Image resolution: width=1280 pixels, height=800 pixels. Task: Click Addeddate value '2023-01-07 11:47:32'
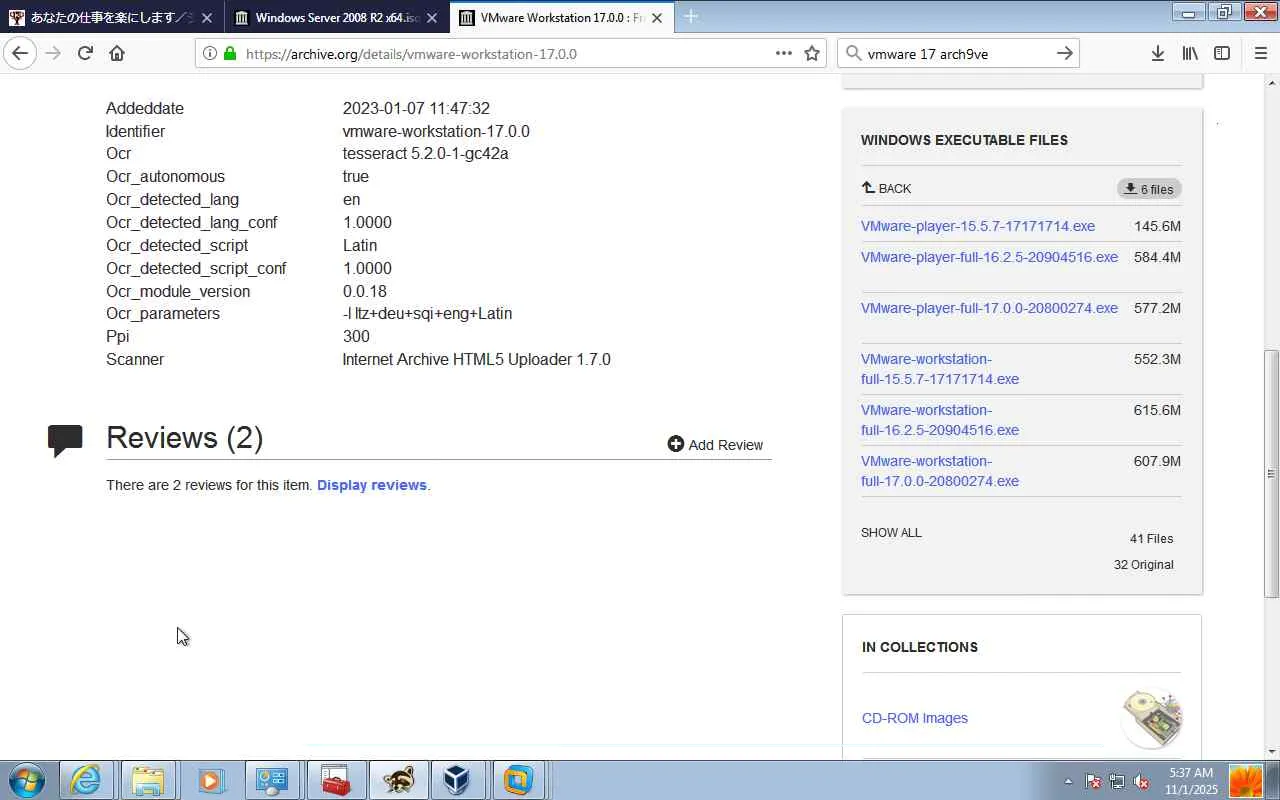pos(416,108)
